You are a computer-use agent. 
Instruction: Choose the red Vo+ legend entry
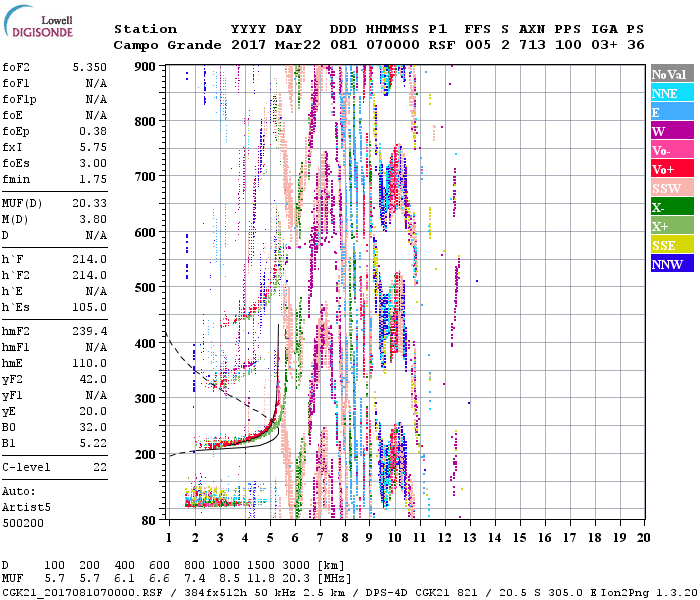point(670,169)
